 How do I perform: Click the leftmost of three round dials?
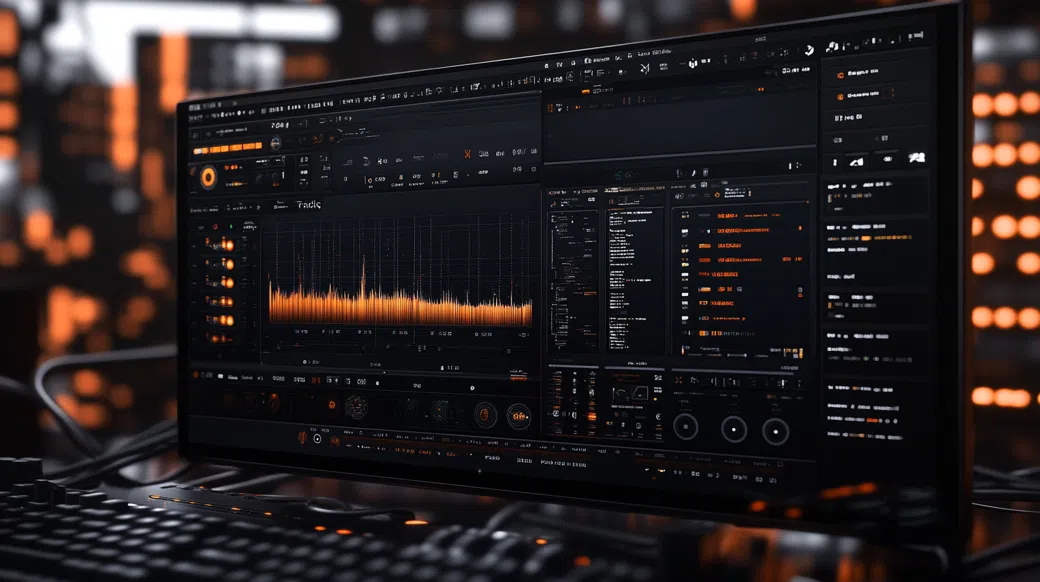pyautogui.click(x=685, y=427)
